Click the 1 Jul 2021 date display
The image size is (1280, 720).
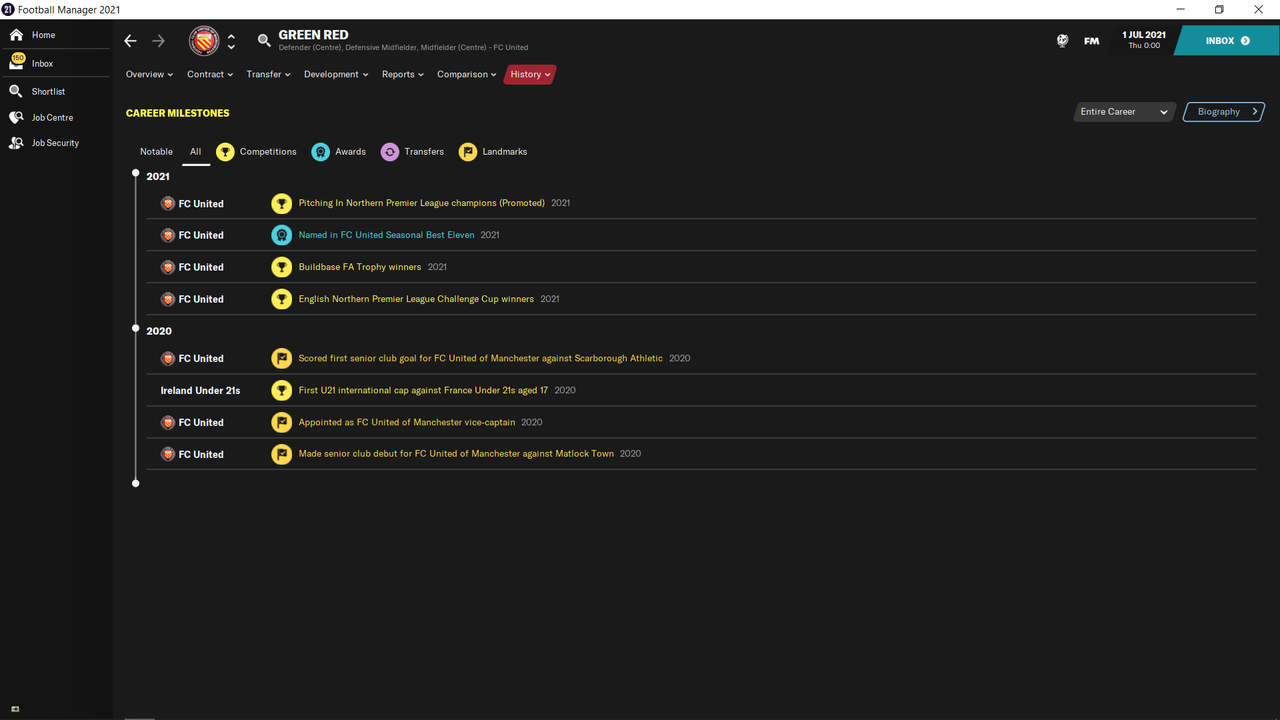coord(1144,40)
